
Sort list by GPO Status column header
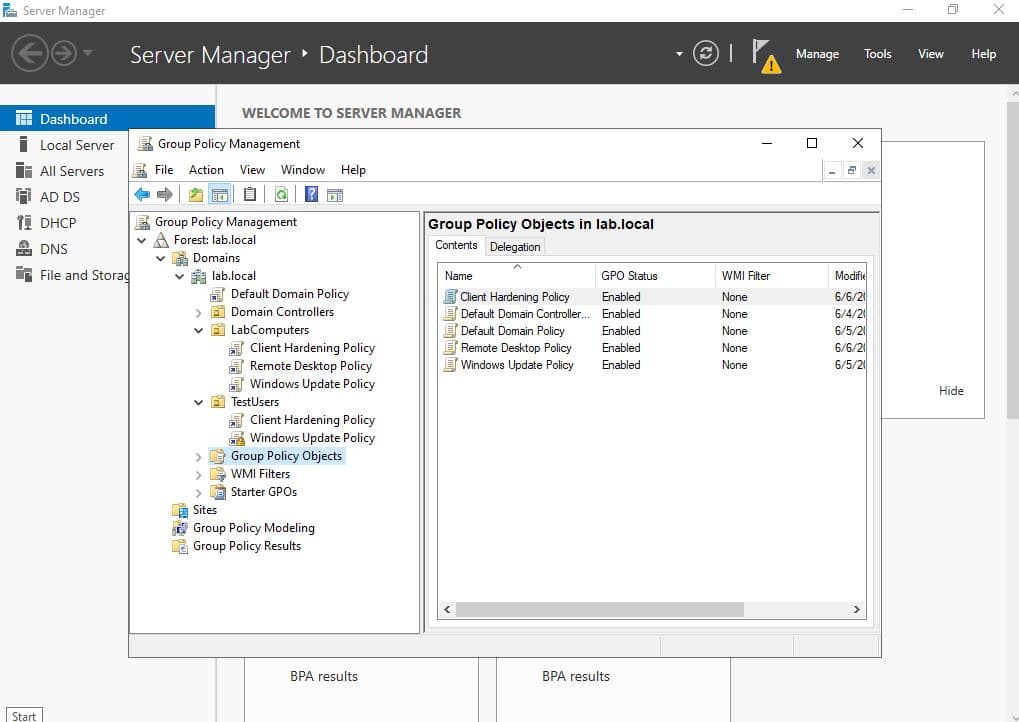(x=629, y=276)
